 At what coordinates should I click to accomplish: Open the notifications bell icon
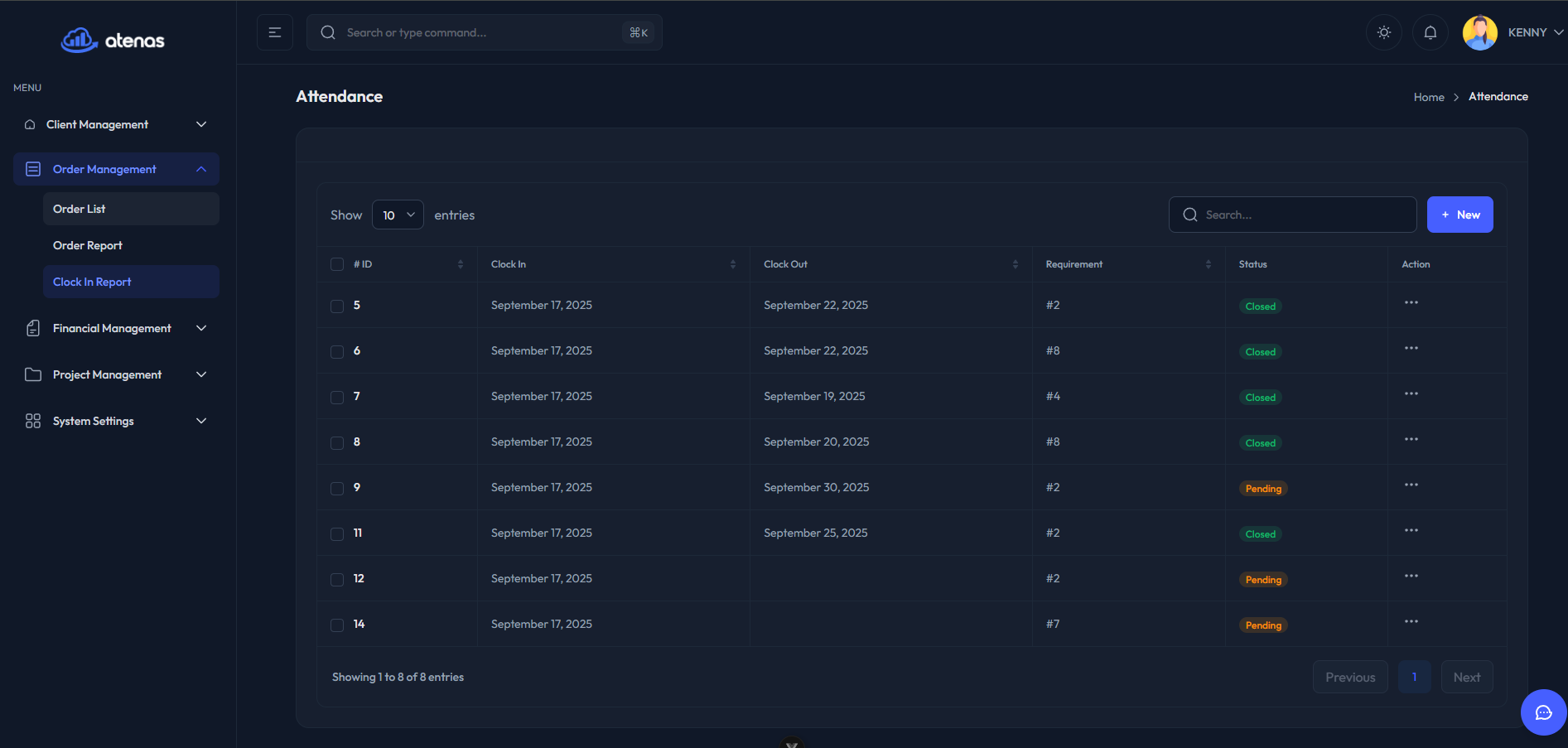(x=1430, y=33)
